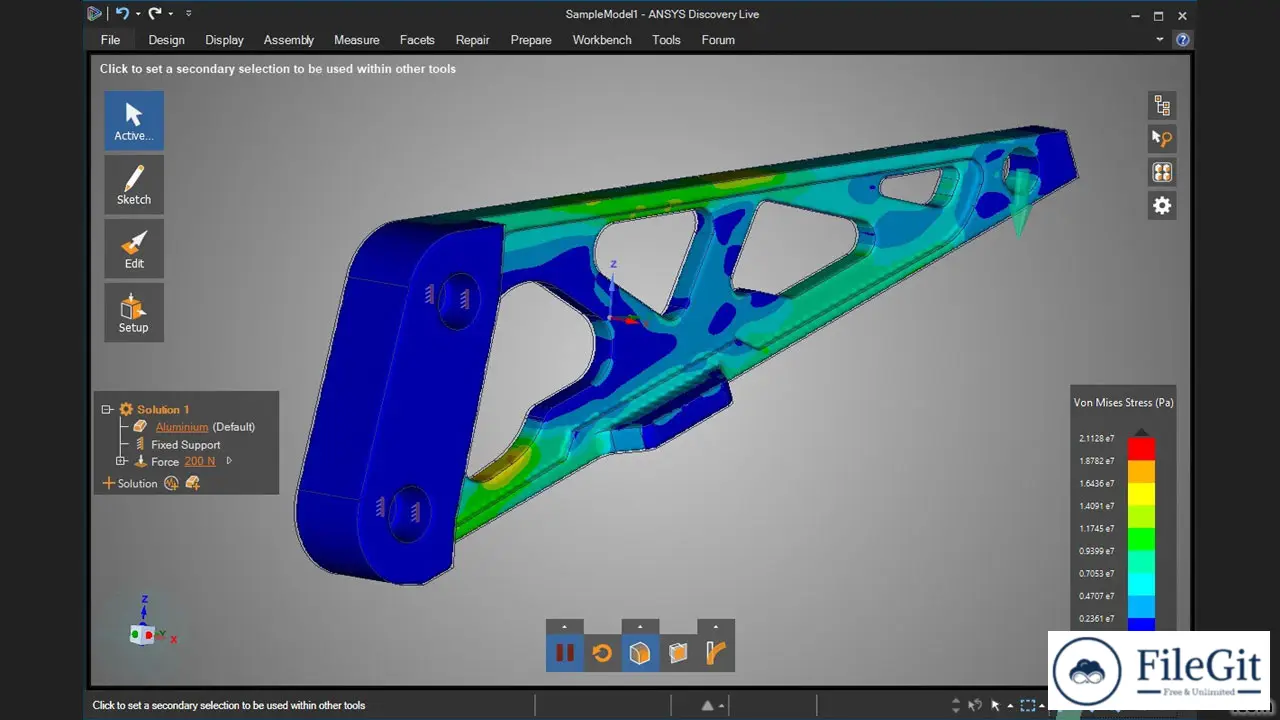
Task: Open the quick access toolbar customize dropdown
Action: (189, 14)
